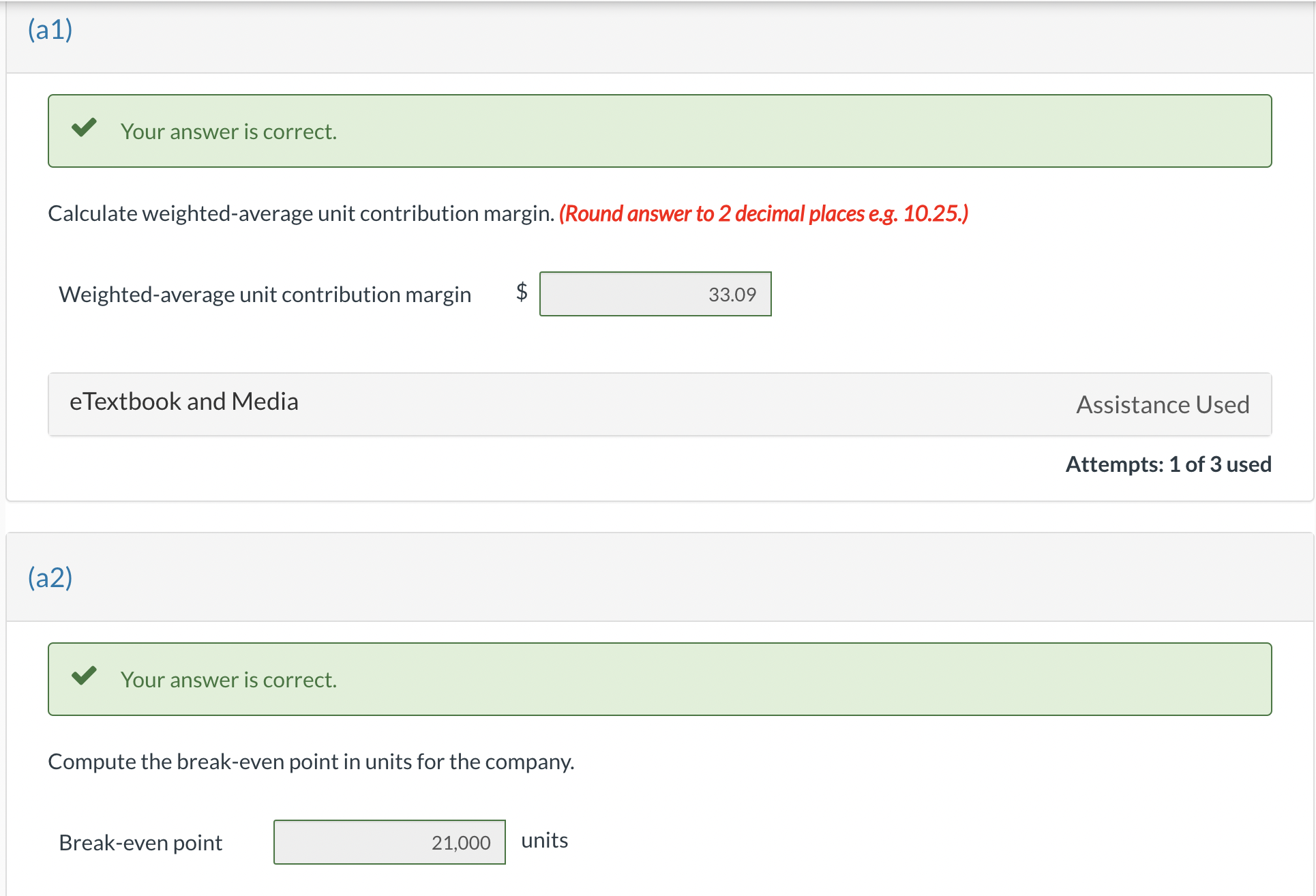
Task: Click the Assistance Used label
Action: pyautogui.click(x=1163, y=404)
